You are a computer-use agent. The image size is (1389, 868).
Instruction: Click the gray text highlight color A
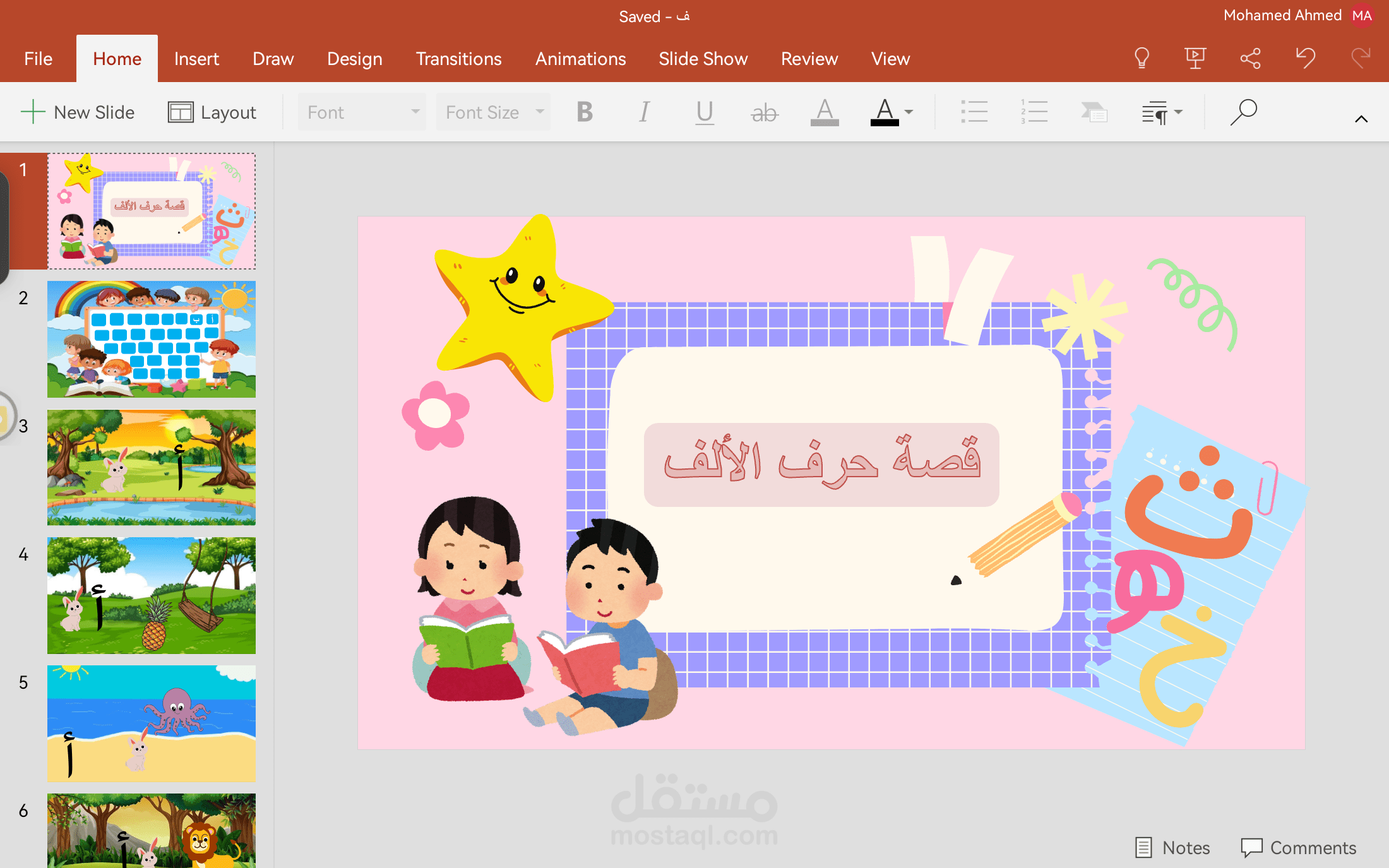click(825, 112)
